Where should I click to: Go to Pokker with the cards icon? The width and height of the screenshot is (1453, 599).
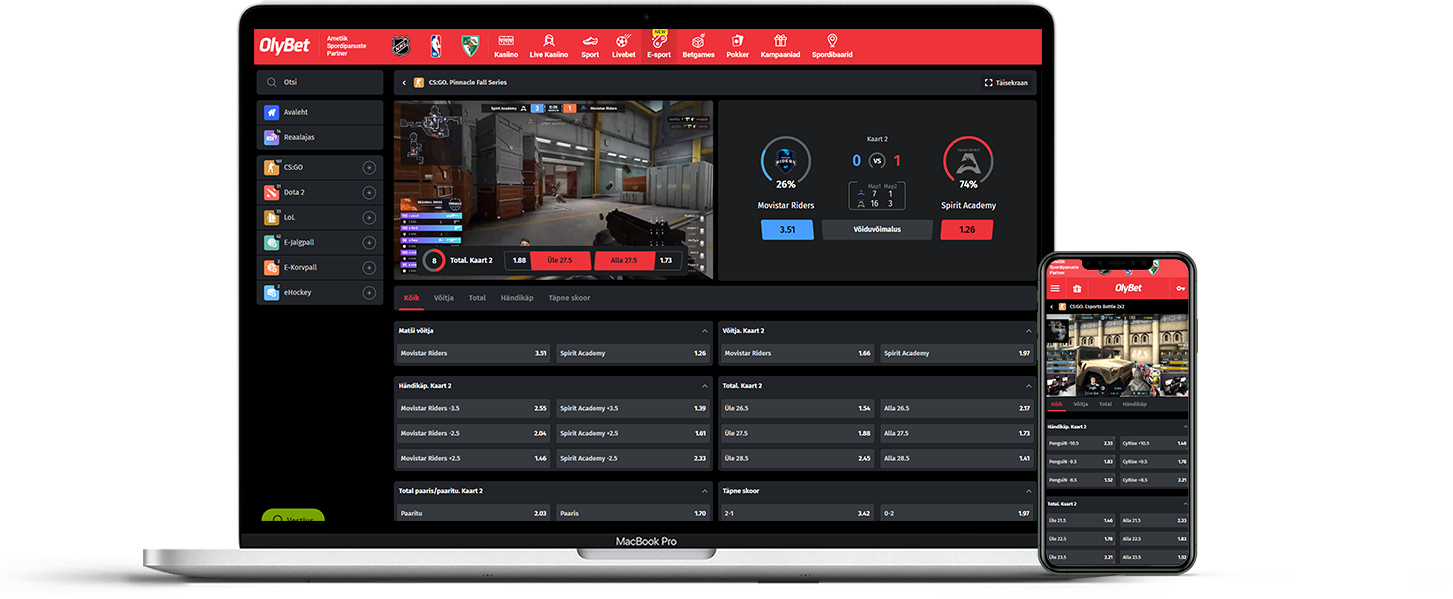pyautogui.click(x=738, y=46)
